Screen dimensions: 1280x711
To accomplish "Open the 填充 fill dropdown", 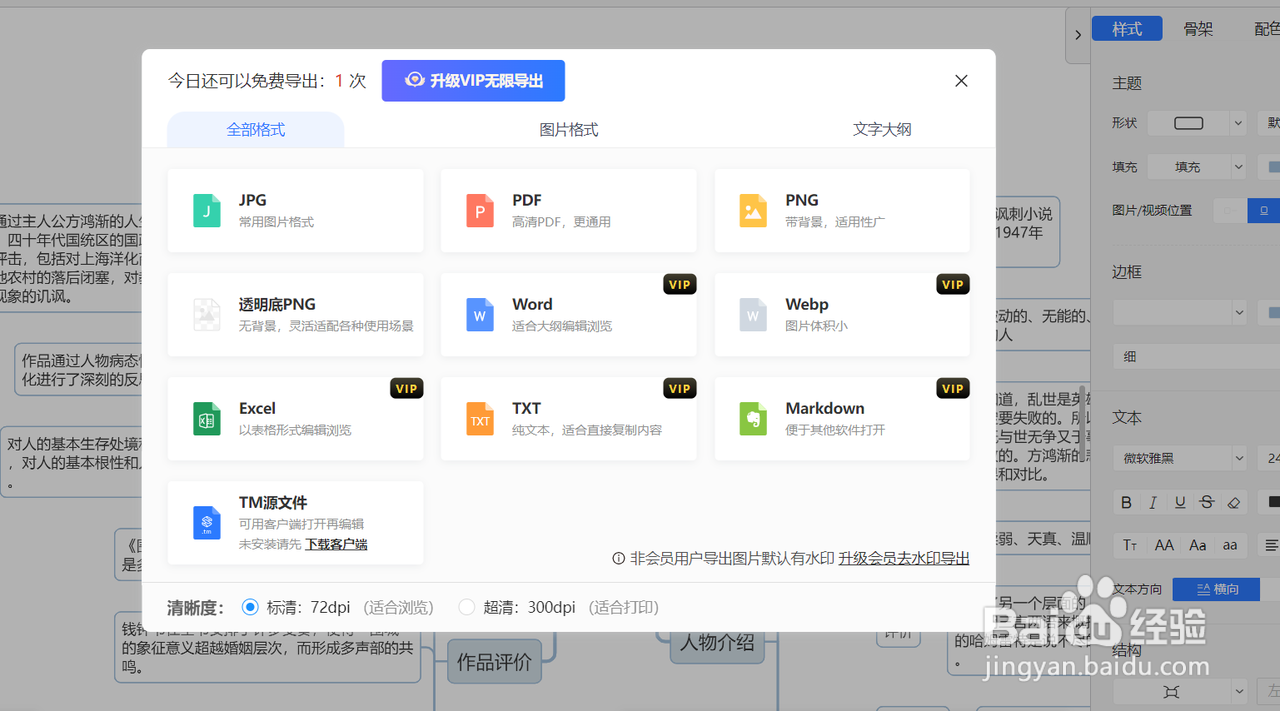I will tap(1196, 167).
